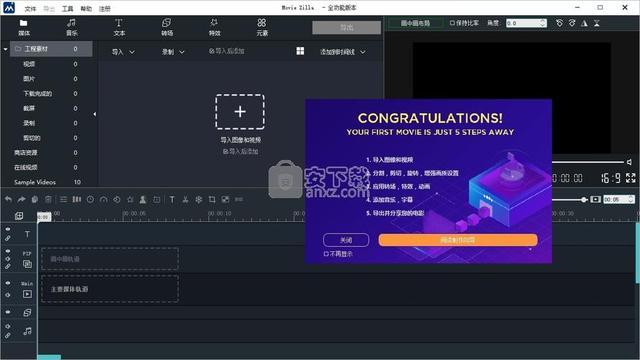
Task: Select 截屏 in the media tree
Action: tap(29, 108)
